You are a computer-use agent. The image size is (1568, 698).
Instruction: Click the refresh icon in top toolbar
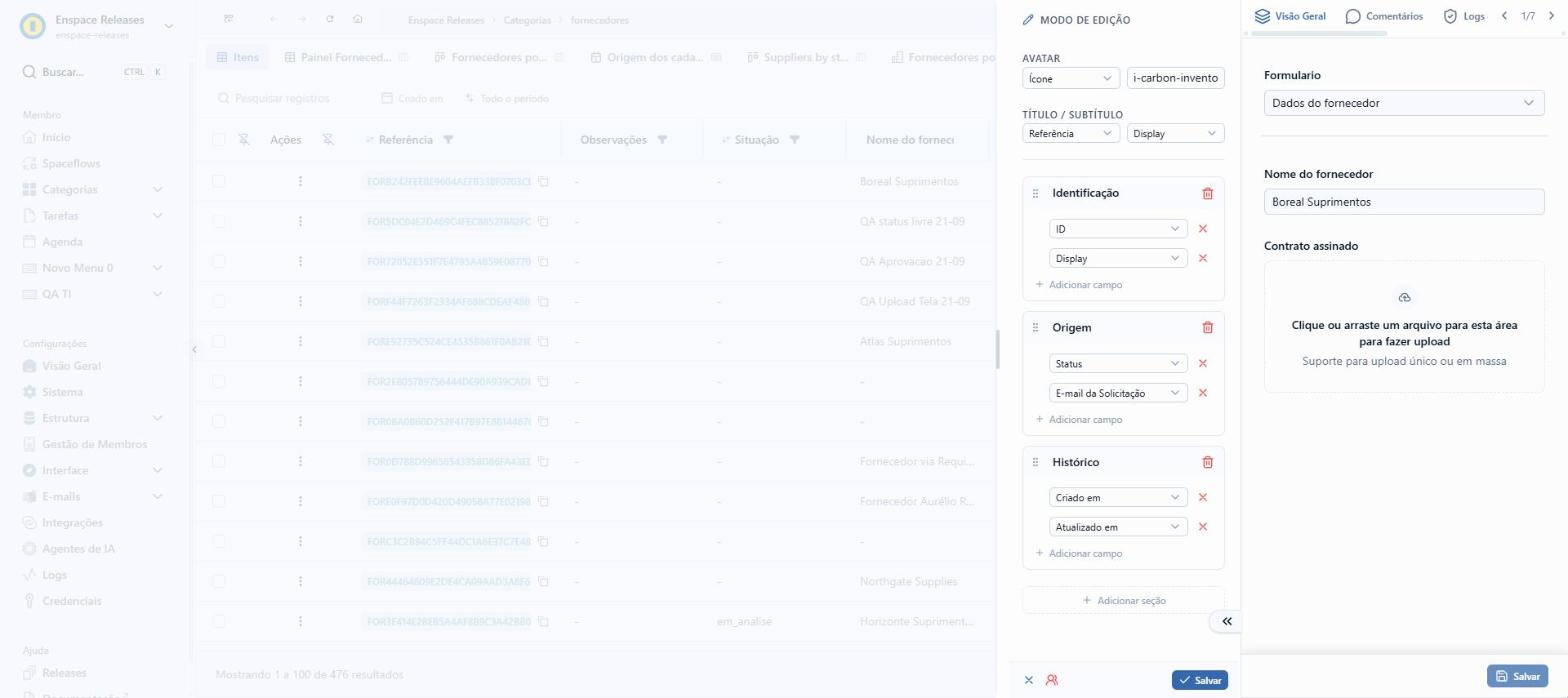coord(330,19)
